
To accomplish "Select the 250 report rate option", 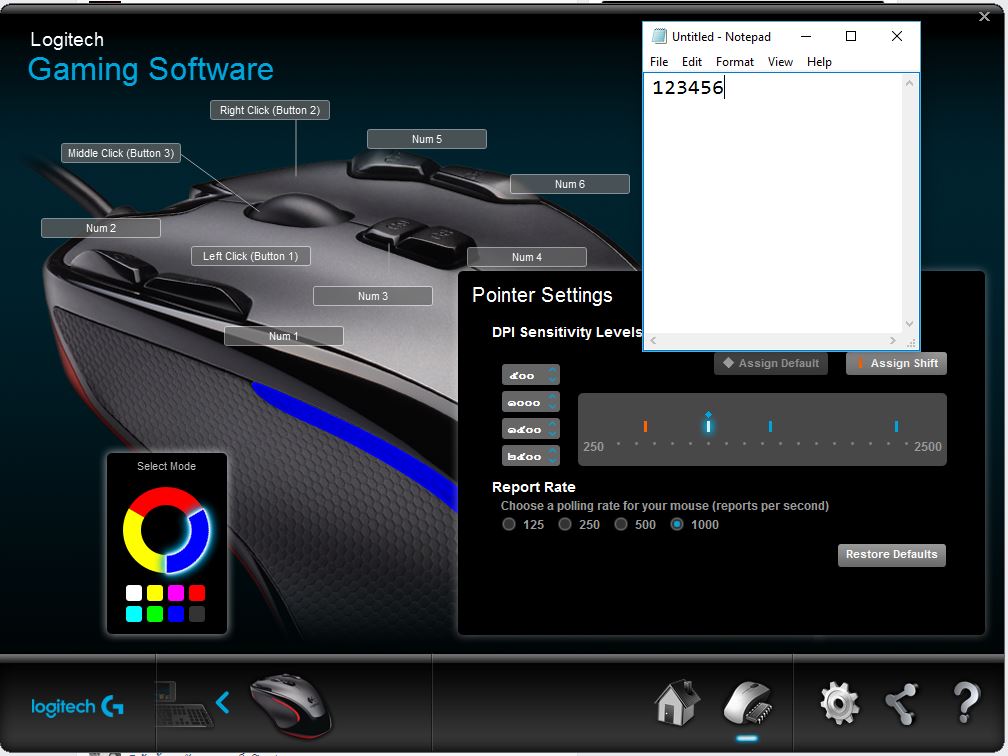I will point(565,525).
